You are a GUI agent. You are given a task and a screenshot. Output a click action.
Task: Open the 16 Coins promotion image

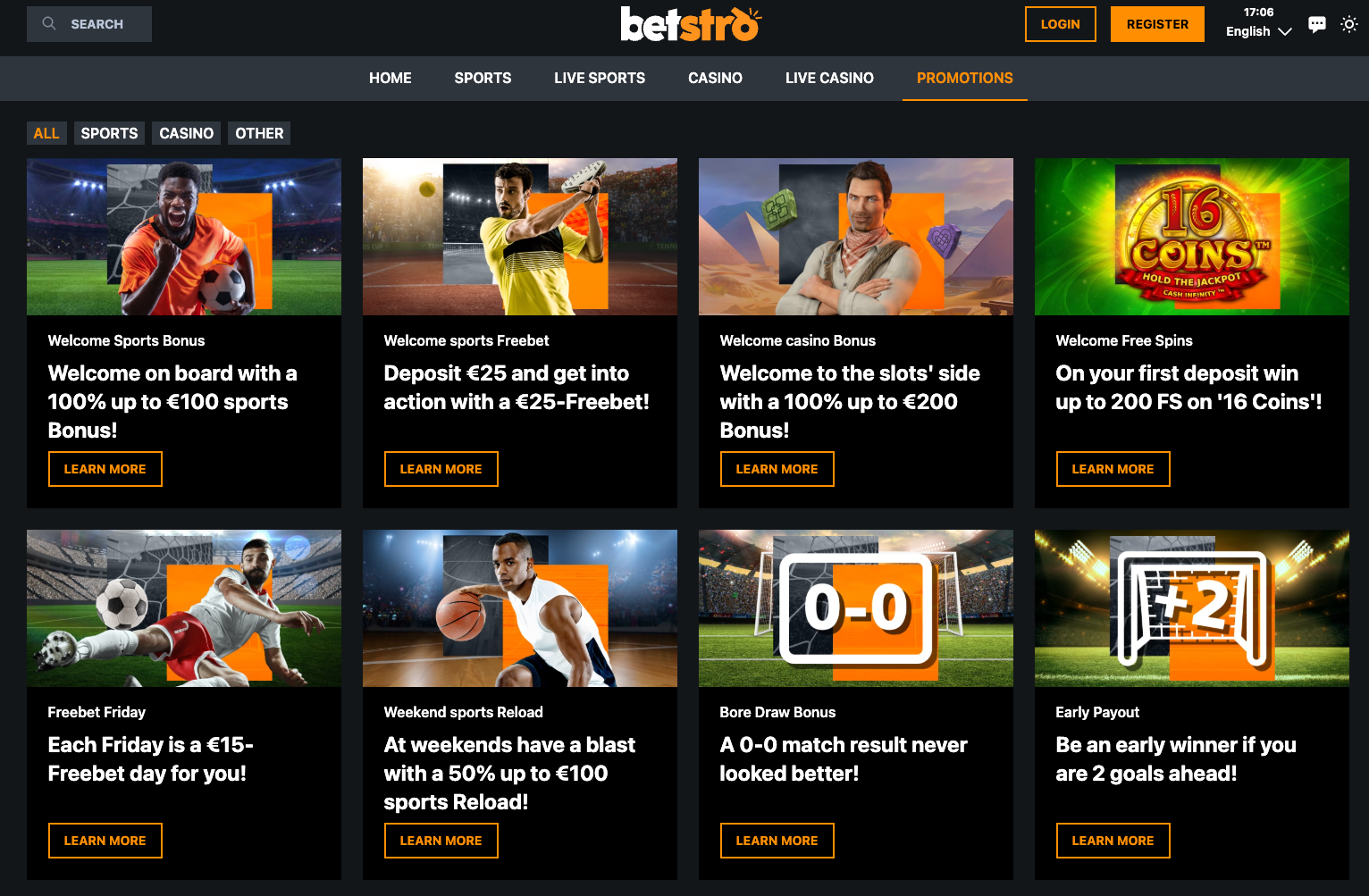1191,237
